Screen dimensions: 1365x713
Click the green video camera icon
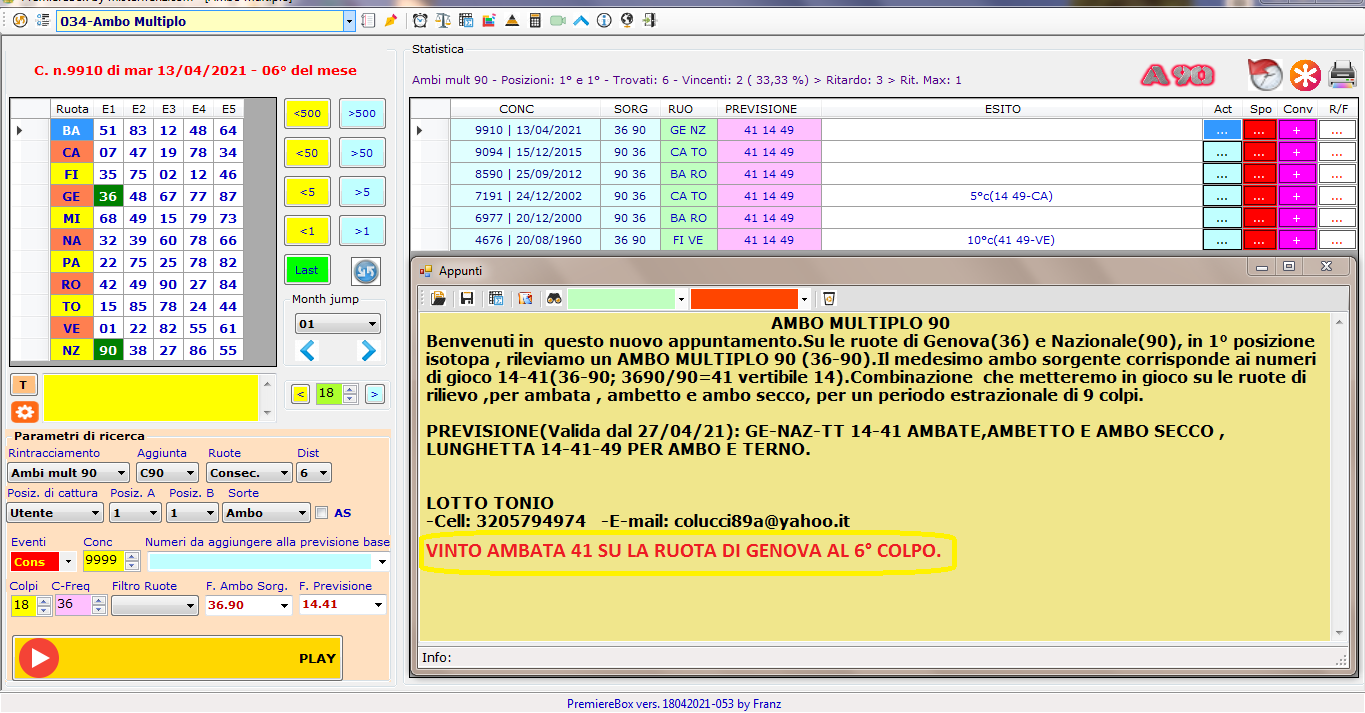pos(557,20)
